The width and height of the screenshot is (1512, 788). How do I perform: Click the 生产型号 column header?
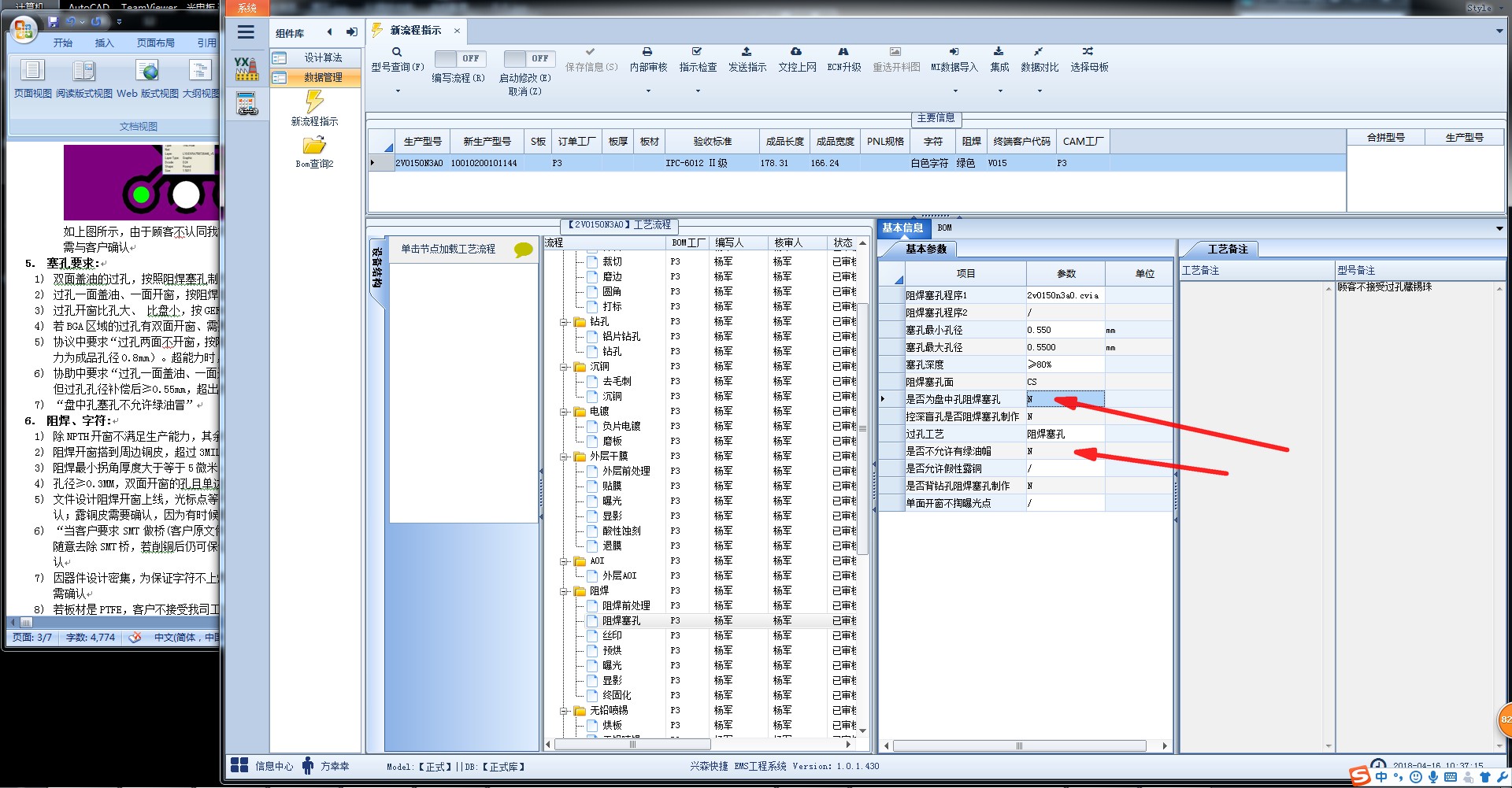(x=422, y=142)
